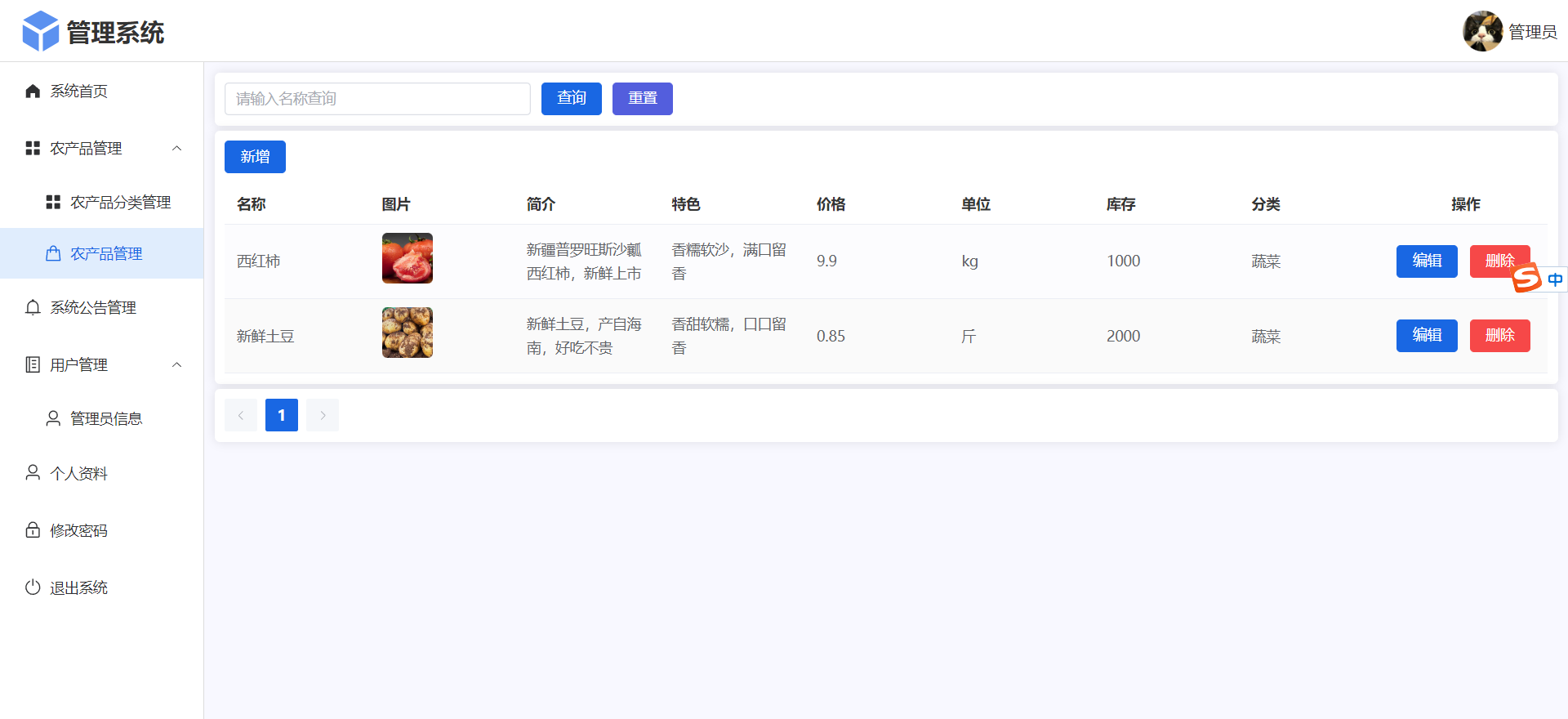The width and height of the screenshot is (1568, 719).
Task: Collapse the 用户管理 menu chevron
Action: click(177, 364)
